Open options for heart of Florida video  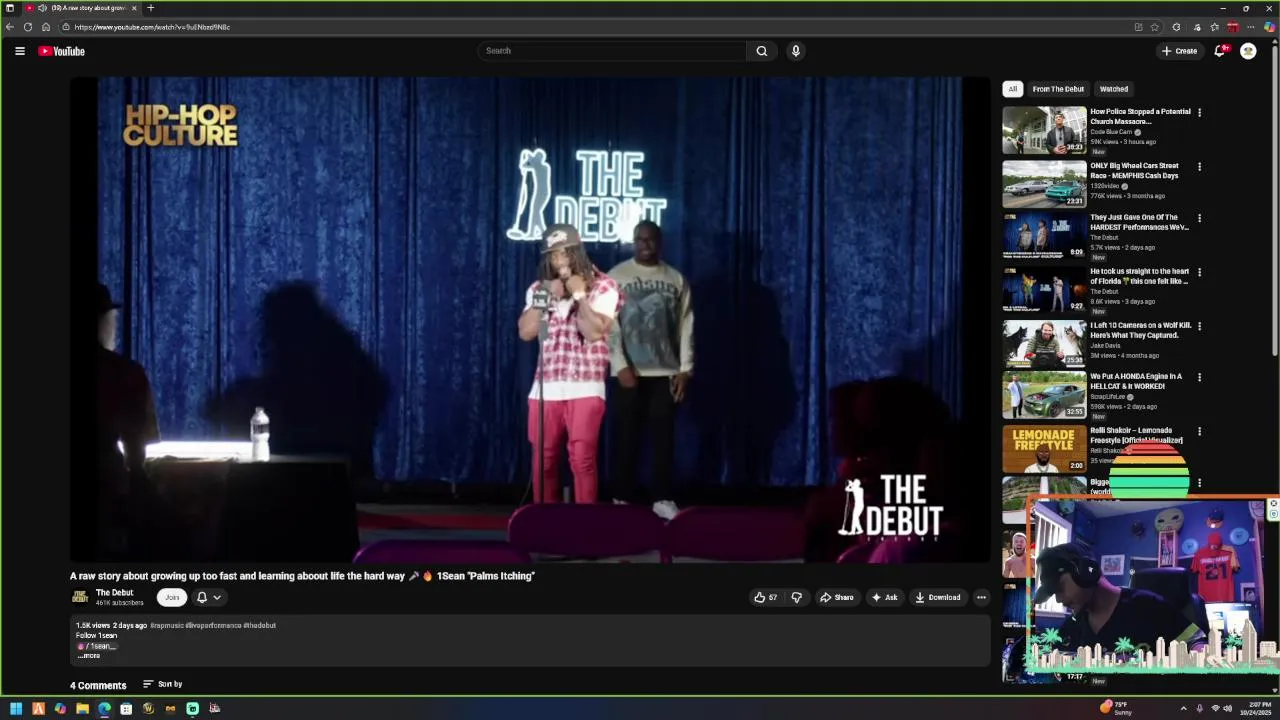[x=1199, y=272]
